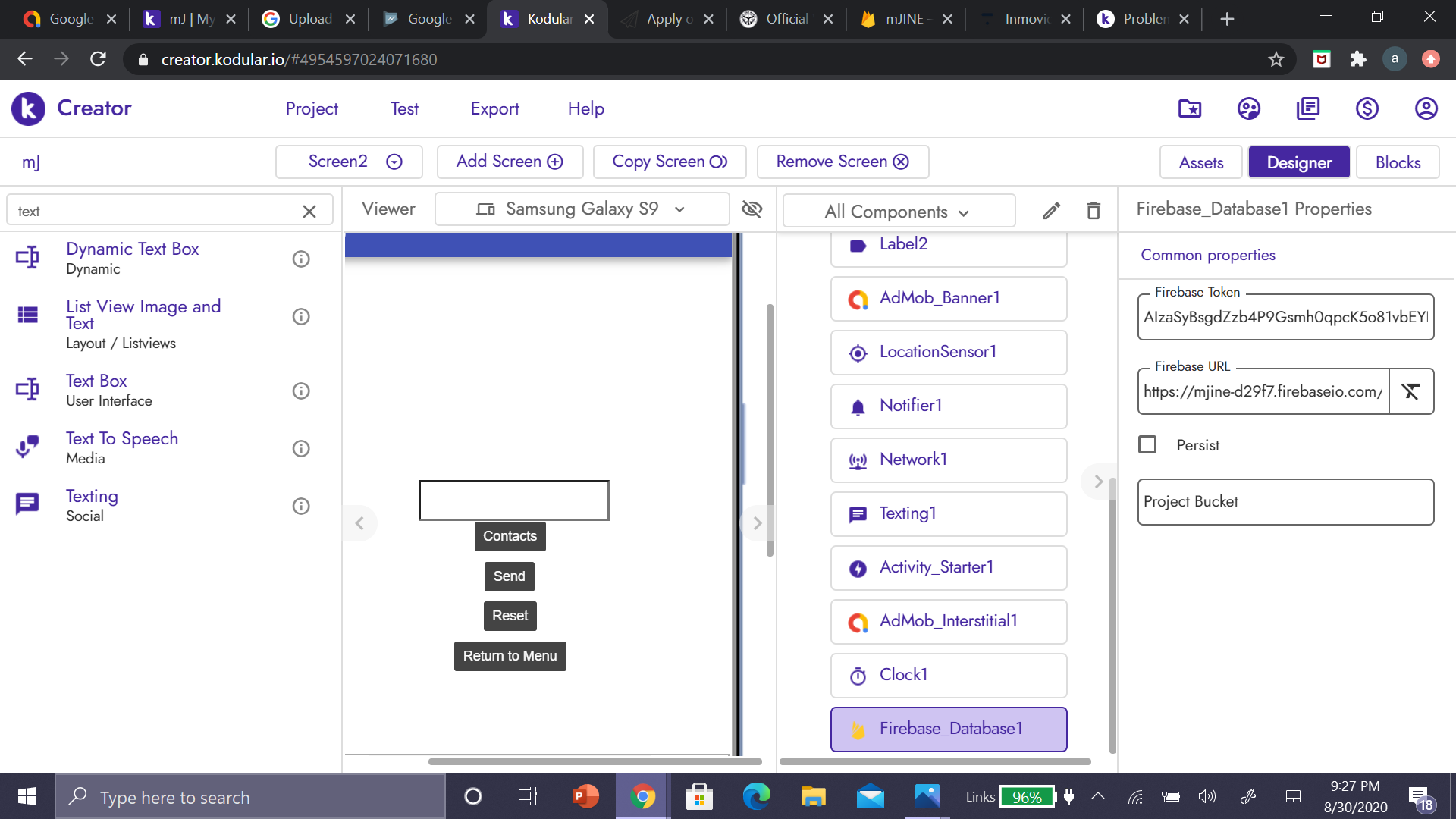Open the Samsung Galaxy S9 device dropdown

tap(582, 209)
